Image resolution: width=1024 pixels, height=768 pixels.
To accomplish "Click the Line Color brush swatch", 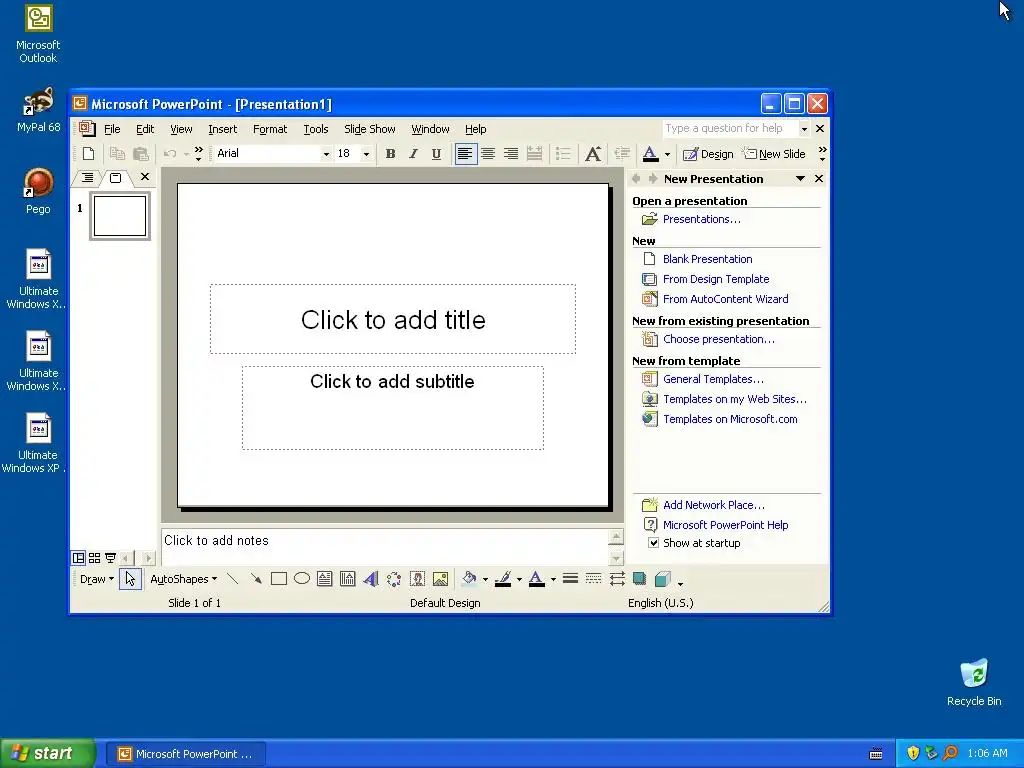I will tap(503, 579).
